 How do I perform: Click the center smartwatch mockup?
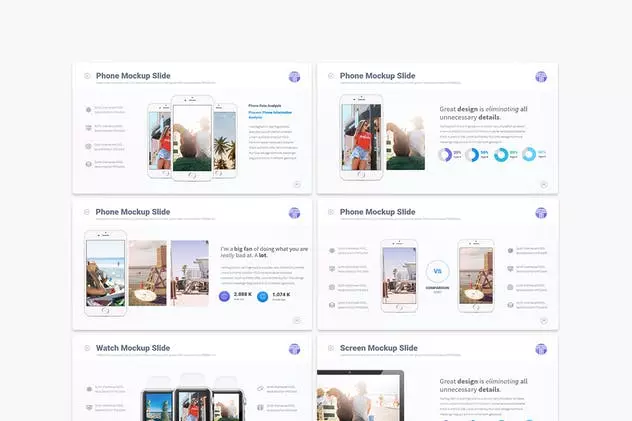193,404
